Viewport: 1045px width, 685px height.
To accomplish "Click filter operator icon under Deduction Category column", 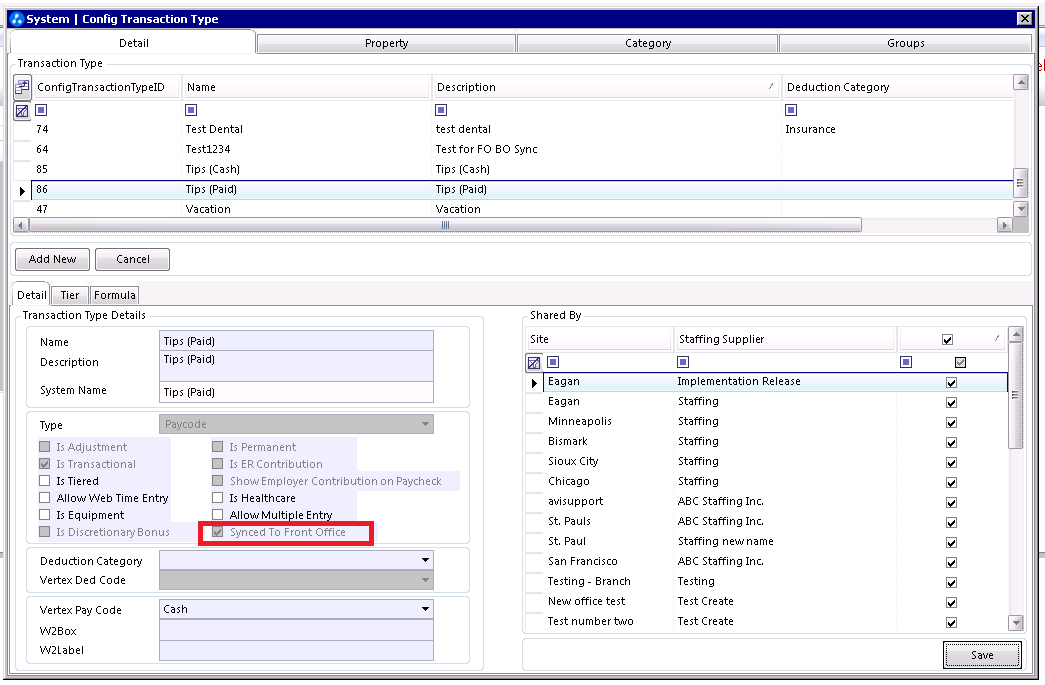I will coord(791,110).
